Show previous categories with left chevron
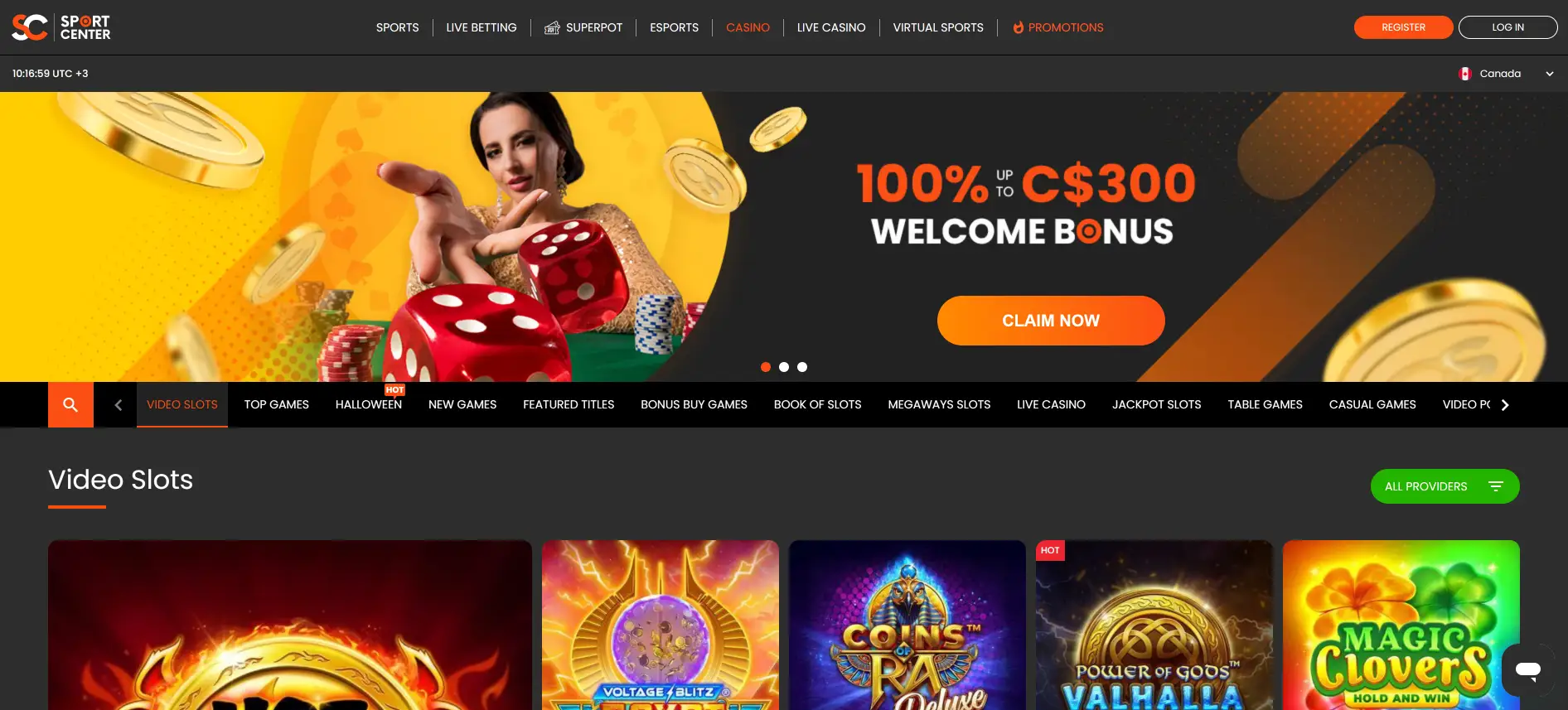Screen dimensions: 1568x710 tap(118, 405)
